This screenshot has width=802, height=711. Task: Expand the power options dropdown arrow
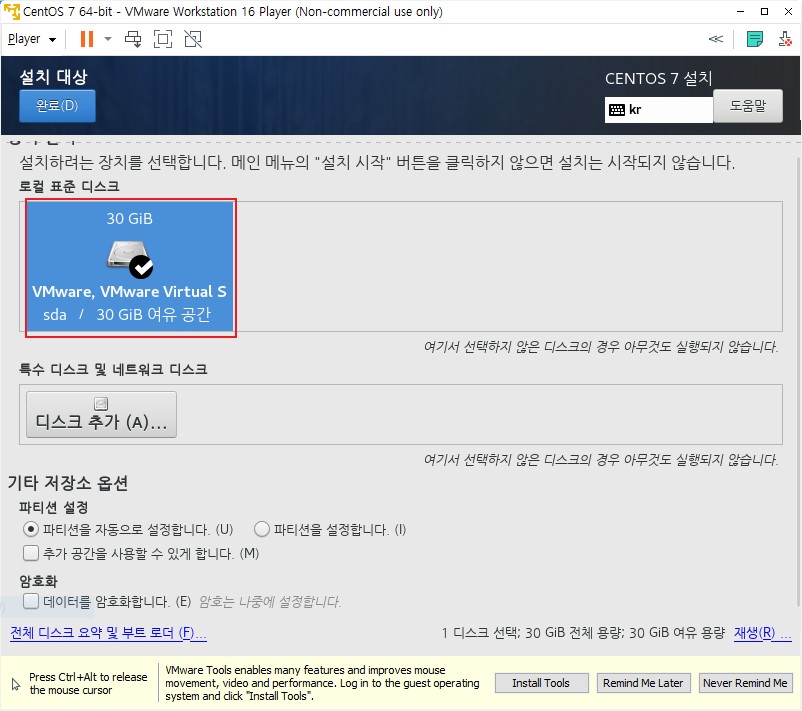pos(107,39)
